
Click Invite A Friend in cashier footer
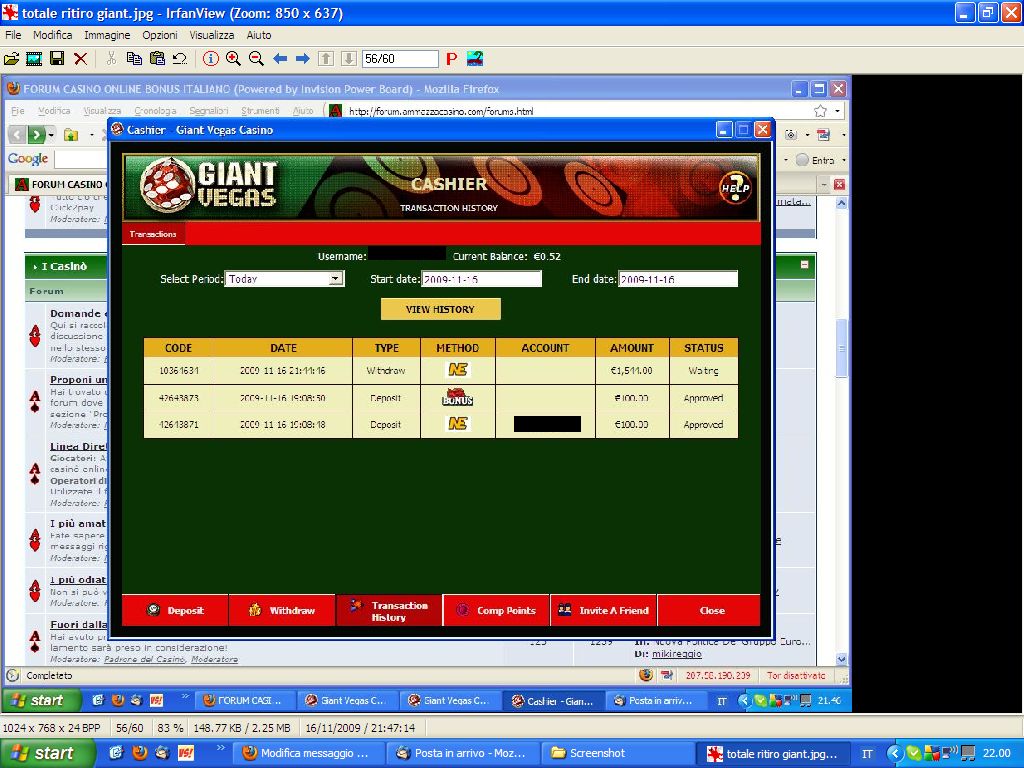pyautogui.click(x=603, y=611)
